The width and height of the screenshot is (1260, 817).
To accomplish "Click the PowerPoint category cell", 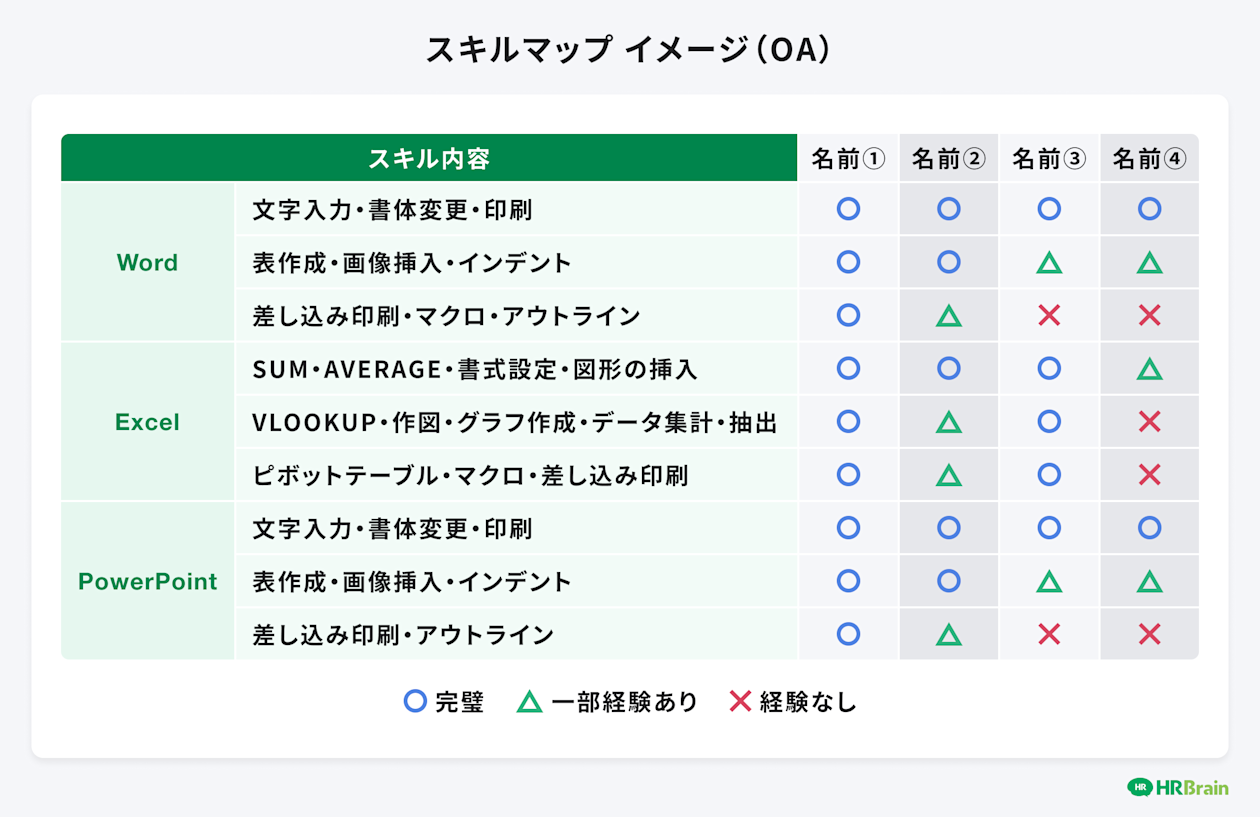I will point(148,581).
